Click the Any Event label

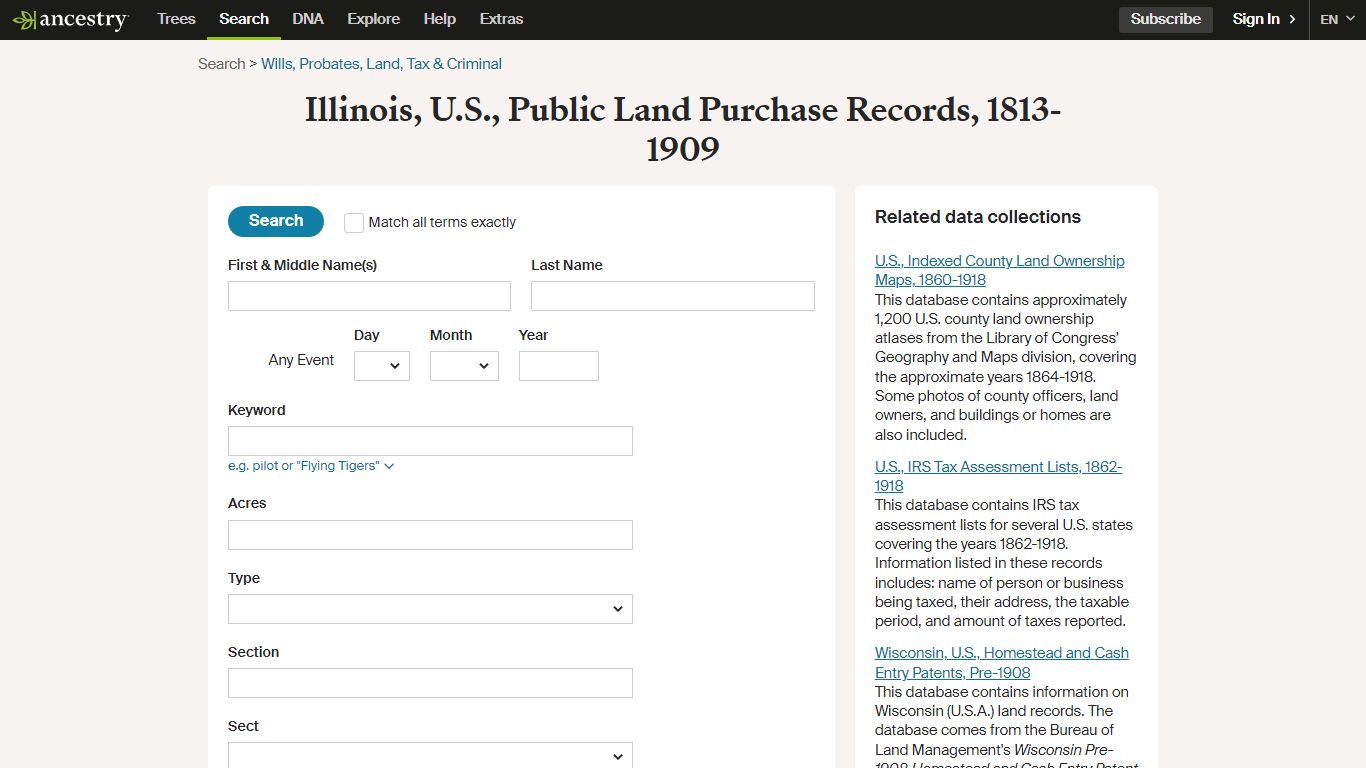[301, 360]
